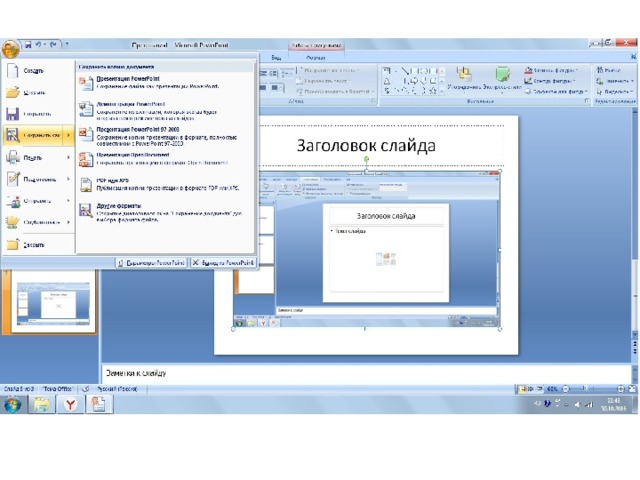This screenshot has height=480, width=640.
Task: Click the Опубликовать (Publish) icon
Action: (x=13, y=222)
